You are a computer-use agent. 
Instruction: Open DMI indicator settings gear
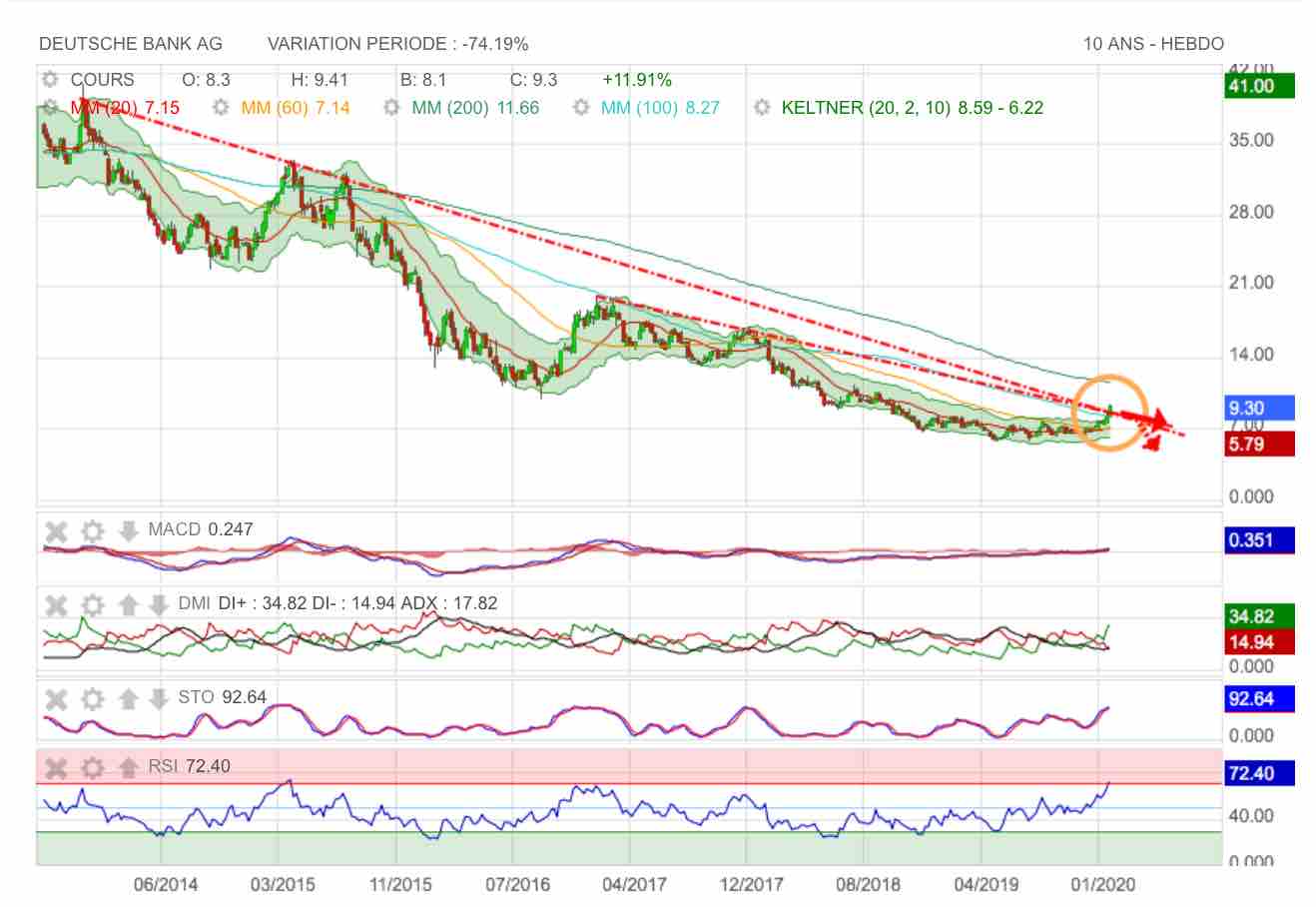[x=93, y=604]
